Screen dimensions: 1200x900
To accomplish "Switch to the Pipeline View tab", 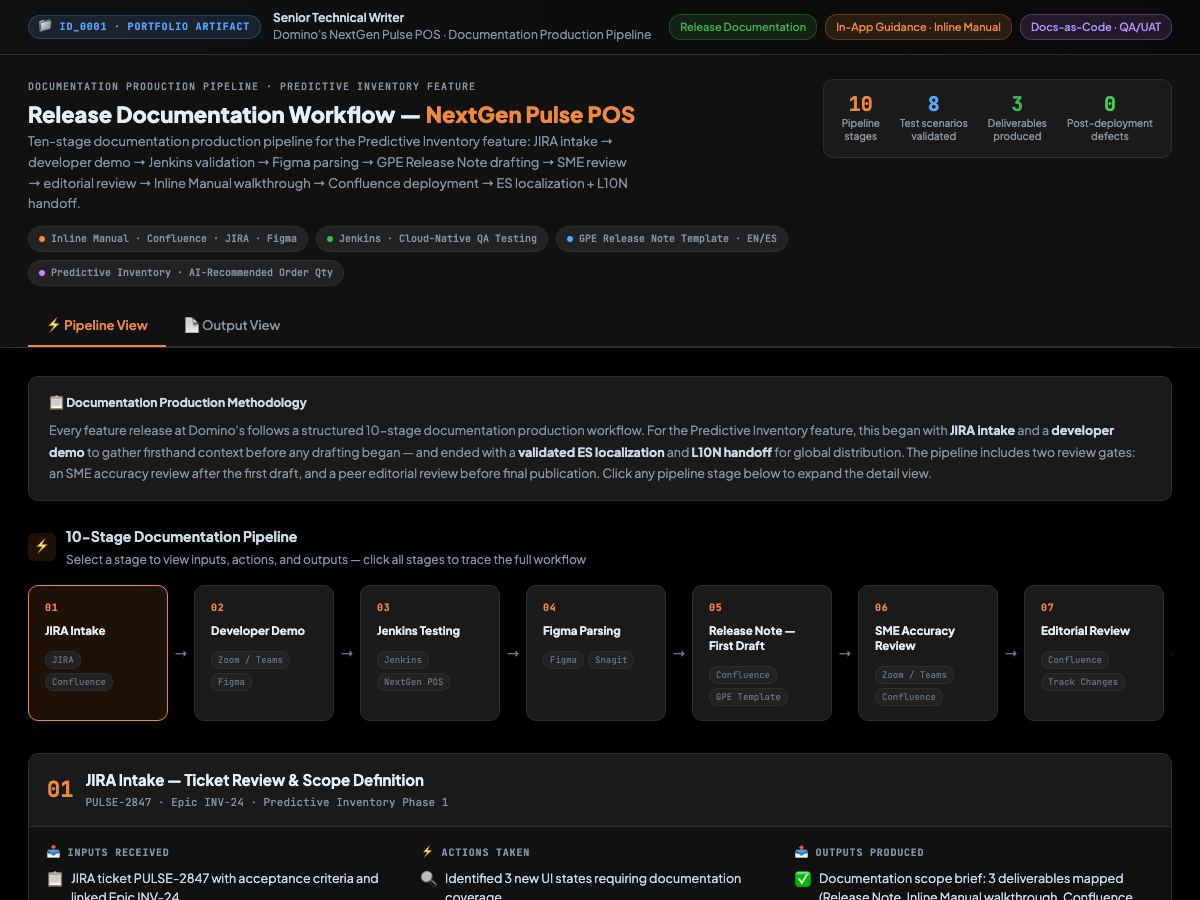I will [97, 325].
